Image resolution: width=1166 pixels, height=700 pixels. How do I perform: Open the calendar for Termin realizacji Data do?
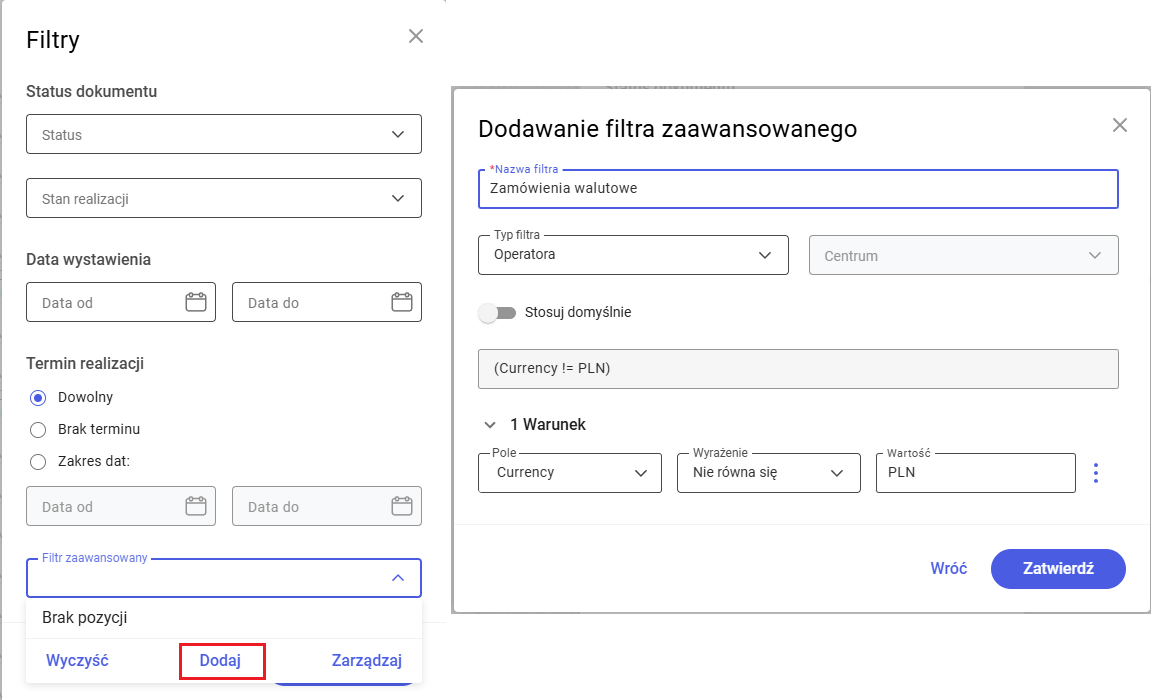(405, 506)
